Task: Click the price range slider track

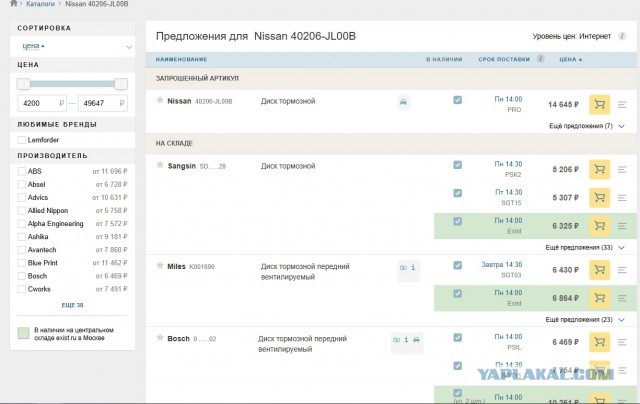Action: point(72,84)
